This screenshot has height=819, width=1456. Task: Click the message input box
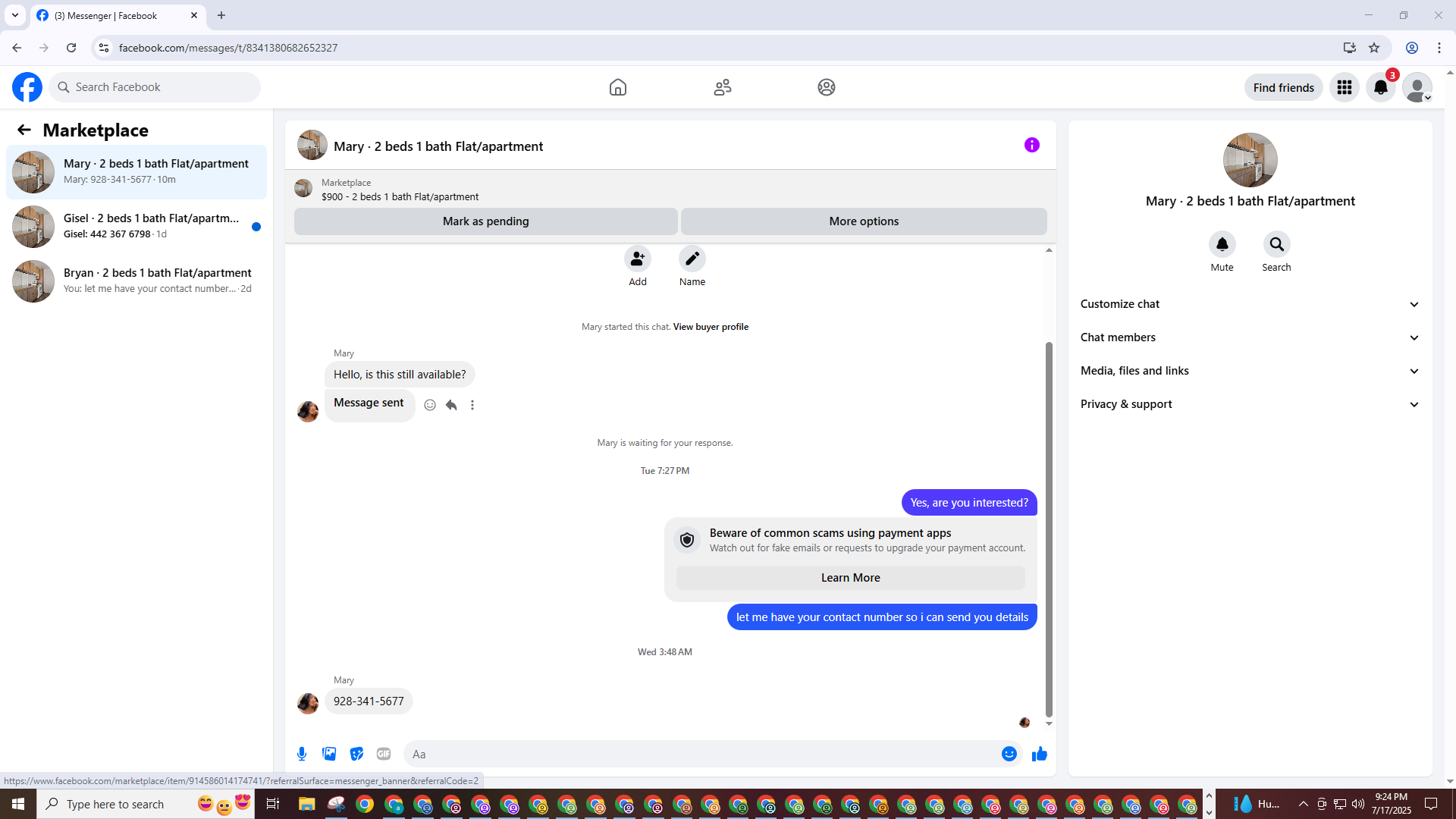pyautogui.click(x=701, y=754)
